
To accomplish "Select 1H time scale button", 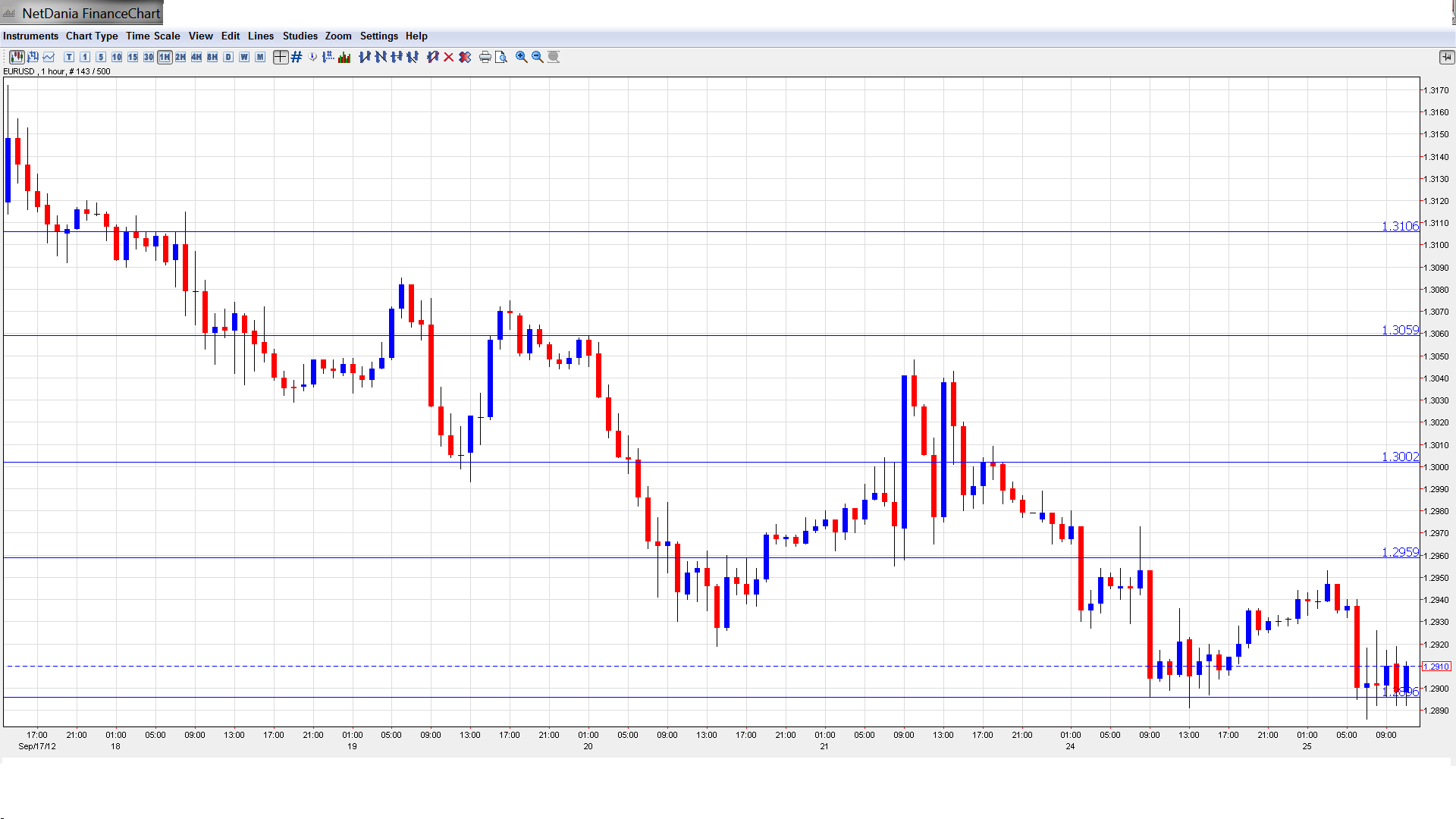I will (x=165, y=57).
